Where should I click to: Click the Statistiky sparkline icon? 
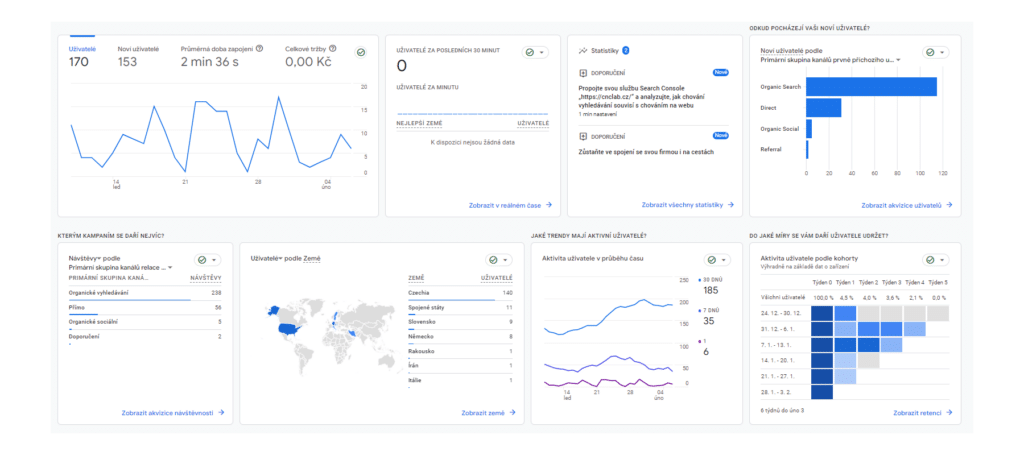click(x=583, y=50)
